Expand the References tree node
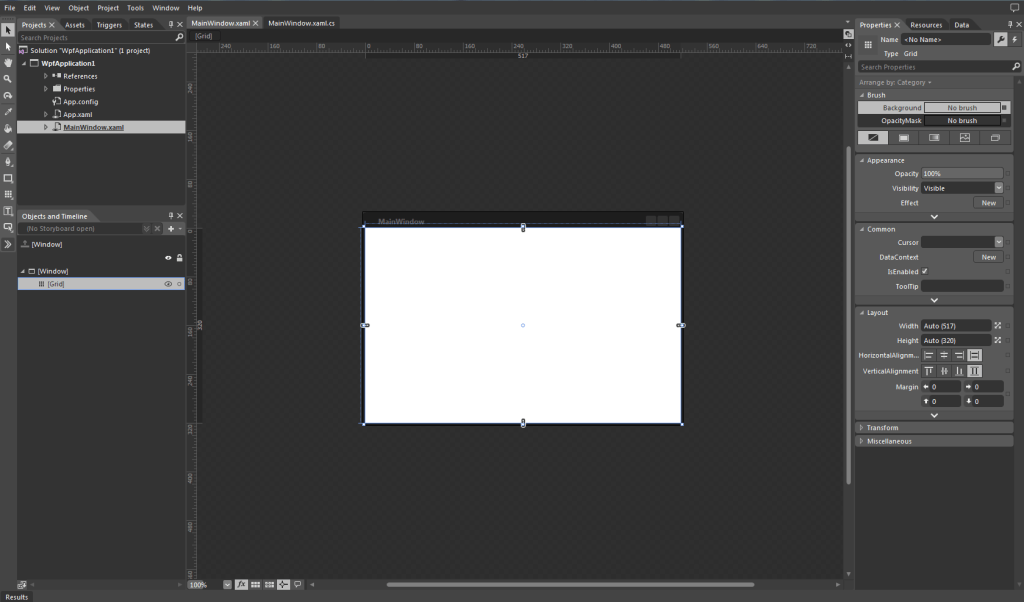The height and width of the screenshot is (602, 1024). [46, 76]
